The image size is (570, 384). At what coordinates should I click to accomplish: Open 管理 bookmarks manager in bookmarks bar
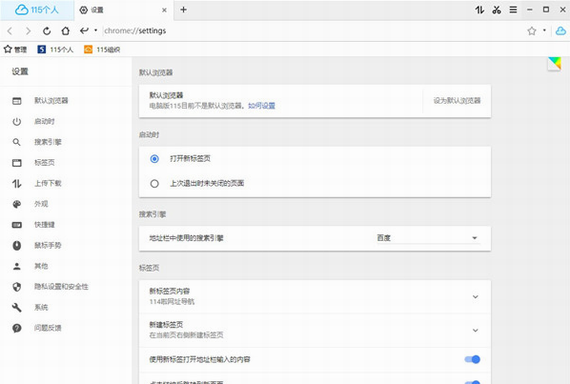[15, 49]
